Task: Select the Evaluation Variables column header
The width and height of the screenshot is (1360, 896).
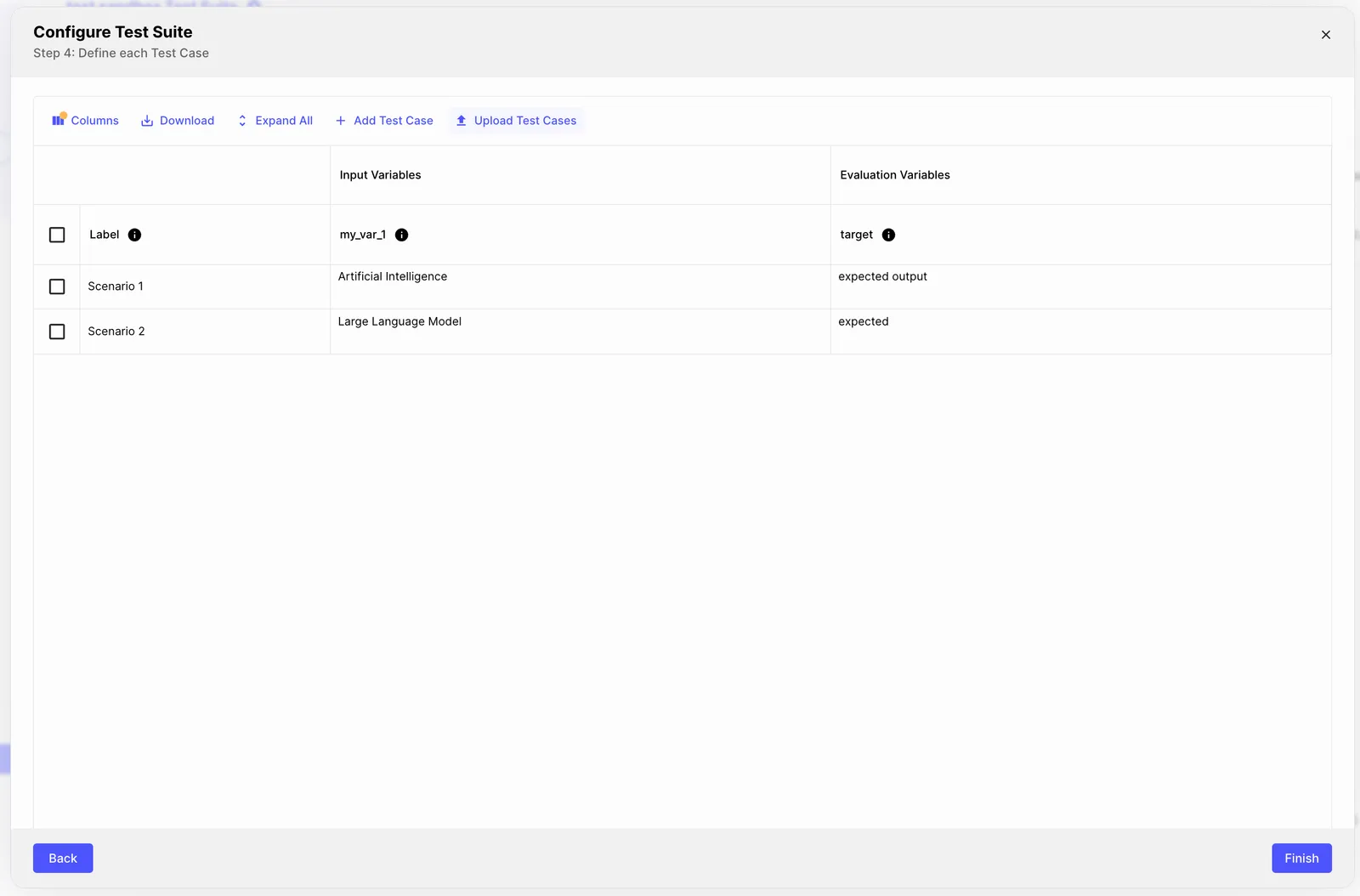Action: [x=1081, y=175]
